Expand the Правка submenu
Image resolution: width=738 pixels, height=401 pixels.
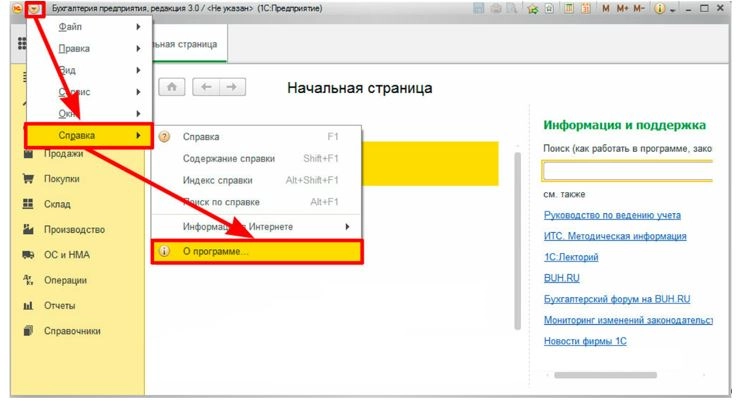pyautogui.click(x=89, y=48)
